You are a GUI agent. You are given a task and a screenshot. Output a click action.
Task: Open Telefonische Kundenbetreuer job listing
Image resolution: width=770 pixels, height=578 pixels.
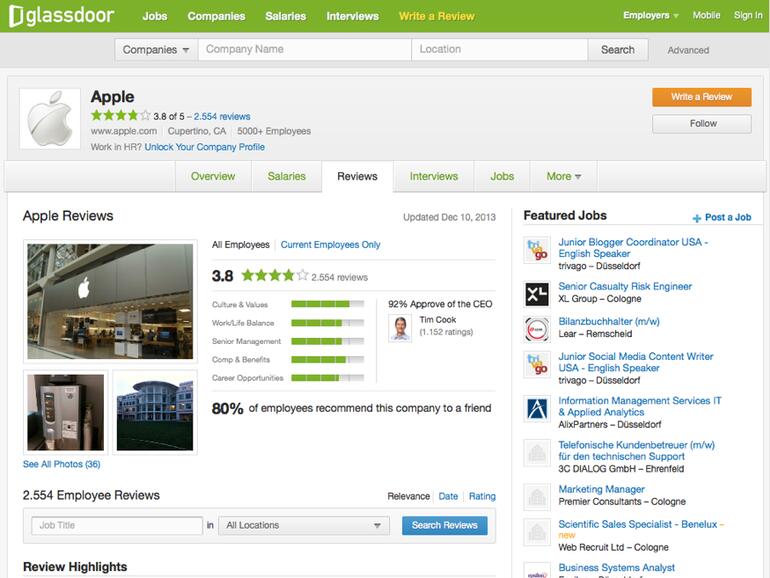point(636,451)
